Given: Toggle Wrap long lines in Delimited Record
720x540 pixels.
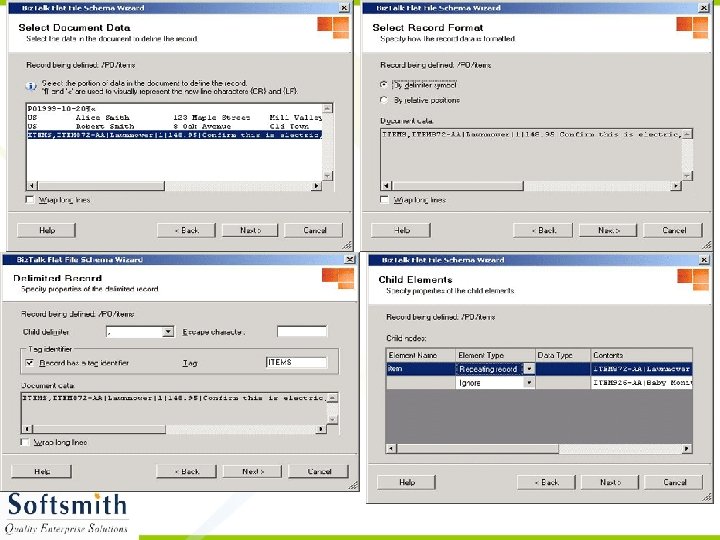Looking at the screenshot, I should [x=25, y=442].
